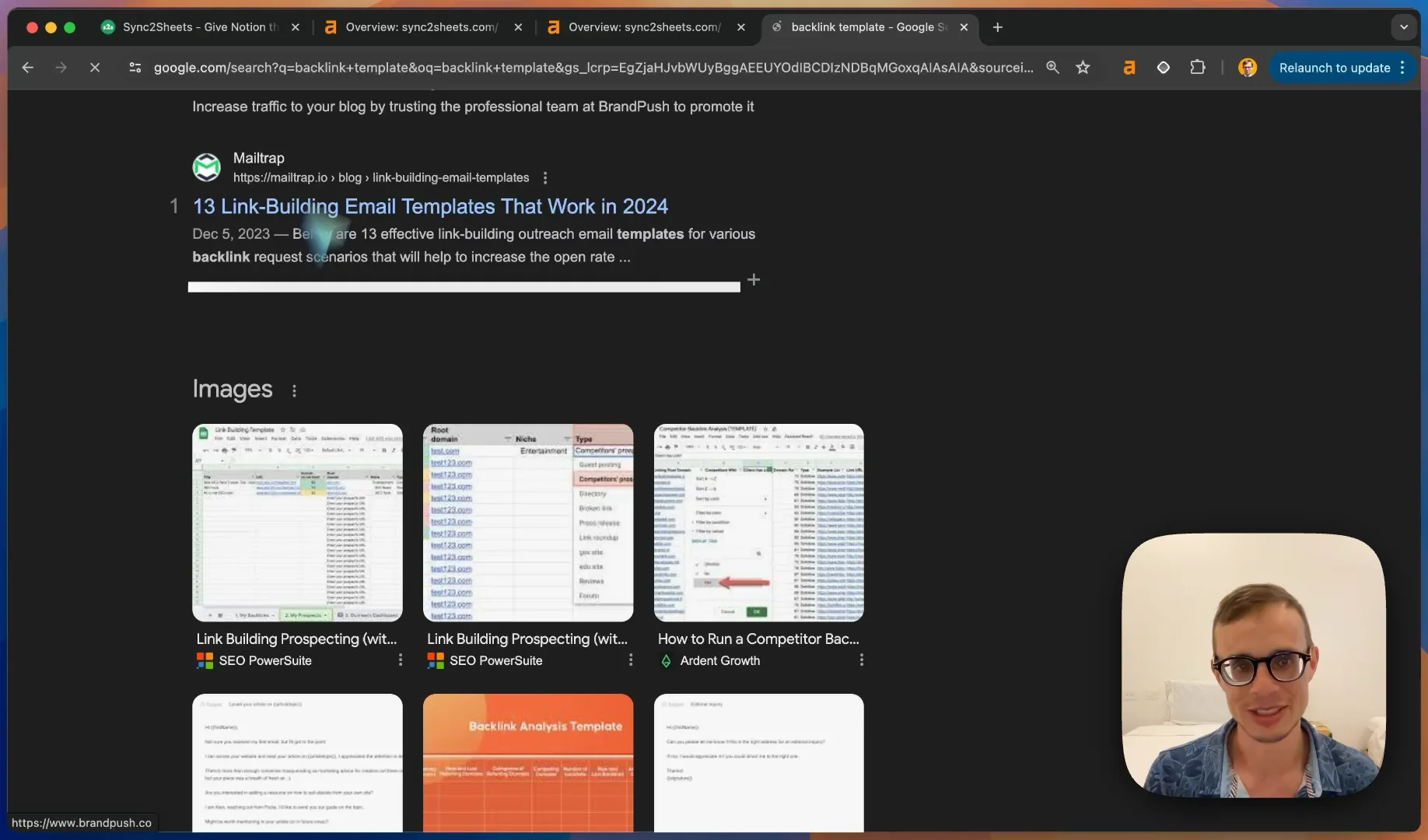Open the How to Run a Competitor thumbnail
Viewport: 1428px width, 840px height.
click(x=758, y=523)
